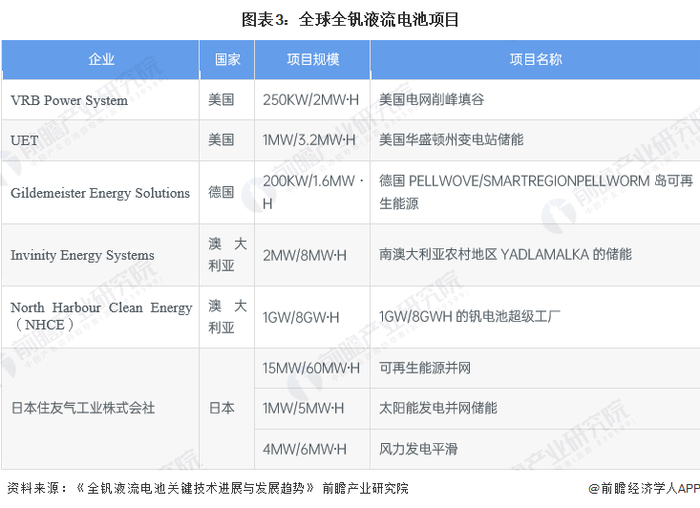
Task: Select the 国家 column header
Action: pyautogui.click(x=227, y=59)
